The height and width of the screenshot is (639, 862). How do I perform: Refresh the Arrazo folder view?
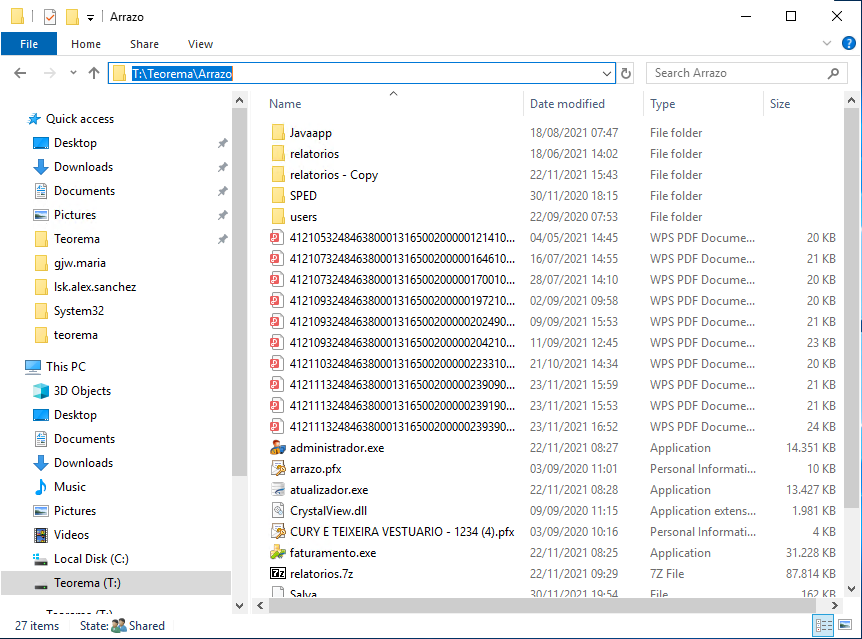(626, 74)
